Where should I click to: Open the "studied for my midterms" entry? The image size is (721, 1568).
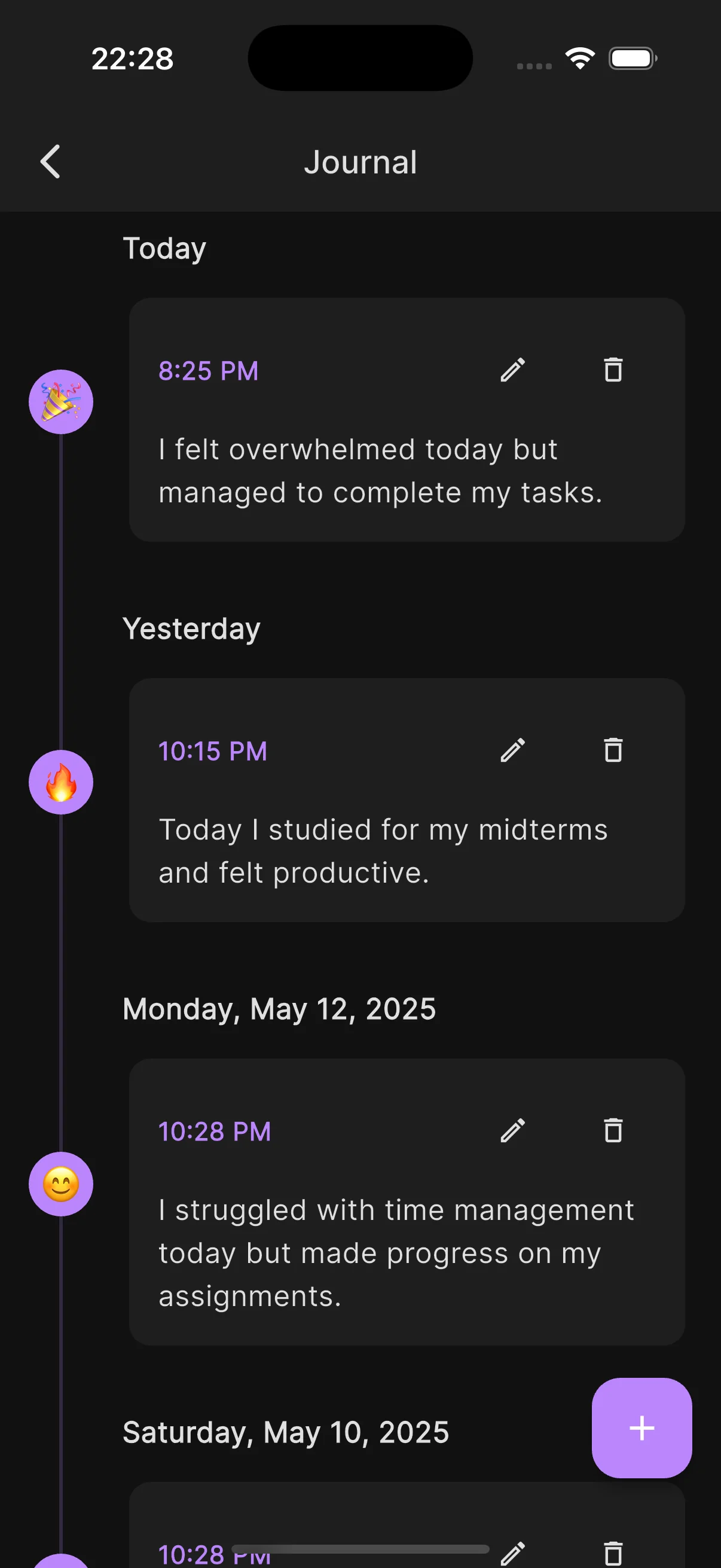point(383,851)
